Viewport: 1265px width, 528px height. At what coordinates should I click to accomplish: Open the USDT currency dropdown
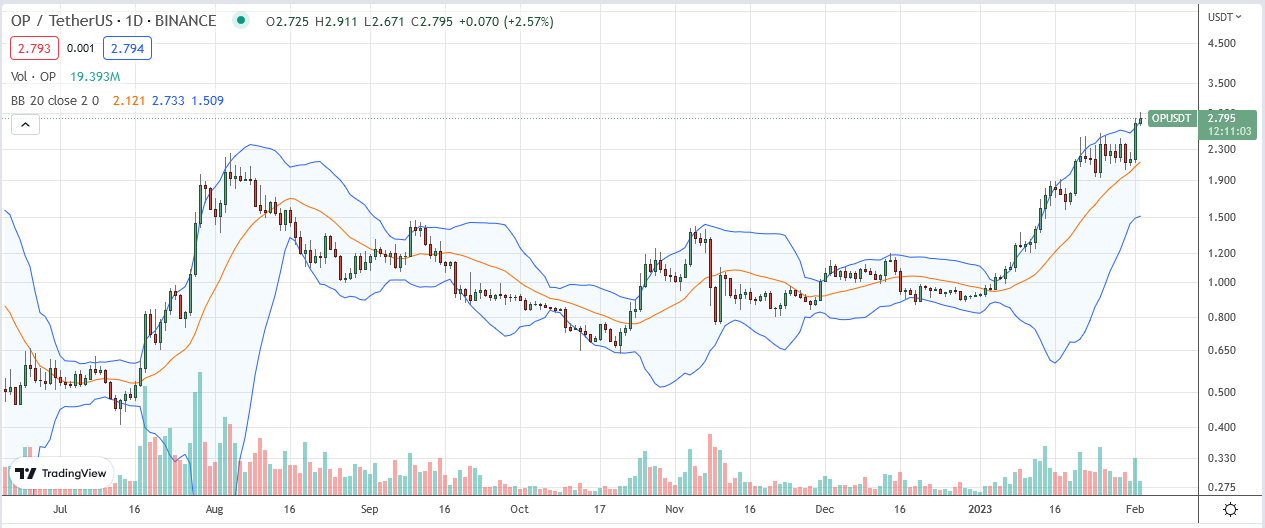point(1223,16)
